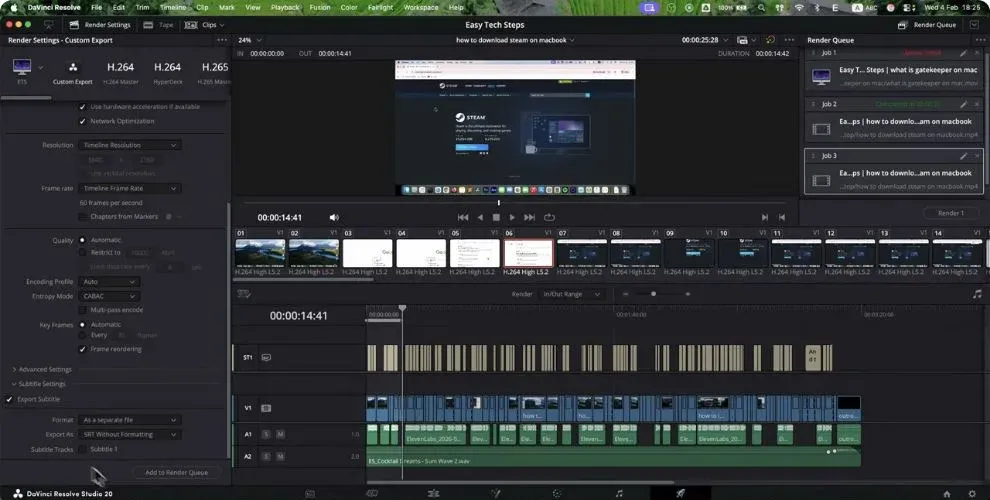Toggle Network Optimization checkbox
Viewport: 990px width, 500px height.
coord(82,121)
